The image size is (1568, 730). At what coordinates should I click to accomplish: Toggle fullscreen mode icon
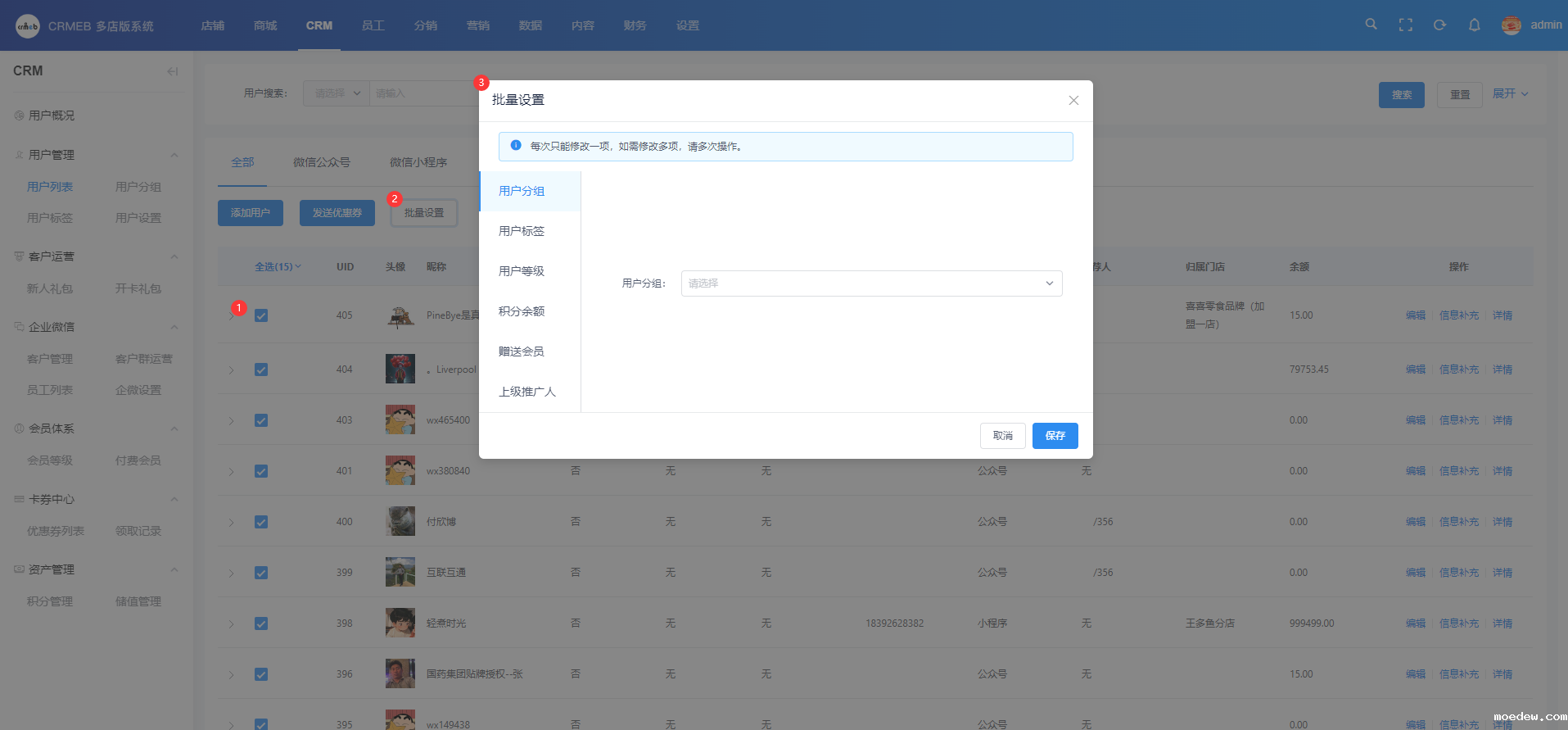1406,25
